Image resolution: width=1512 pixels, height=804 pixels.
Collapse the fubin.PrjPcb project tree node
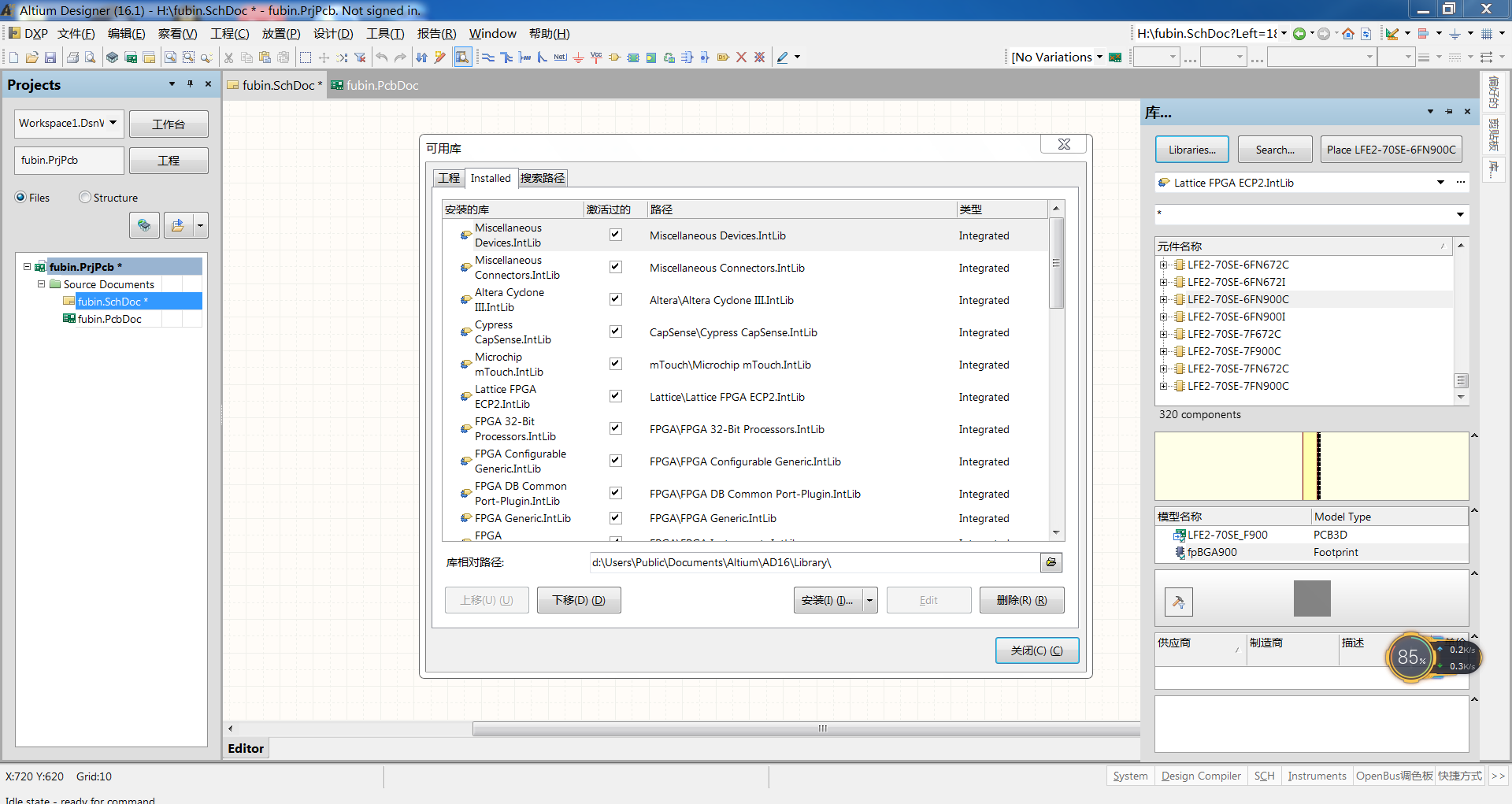point(28,267)
